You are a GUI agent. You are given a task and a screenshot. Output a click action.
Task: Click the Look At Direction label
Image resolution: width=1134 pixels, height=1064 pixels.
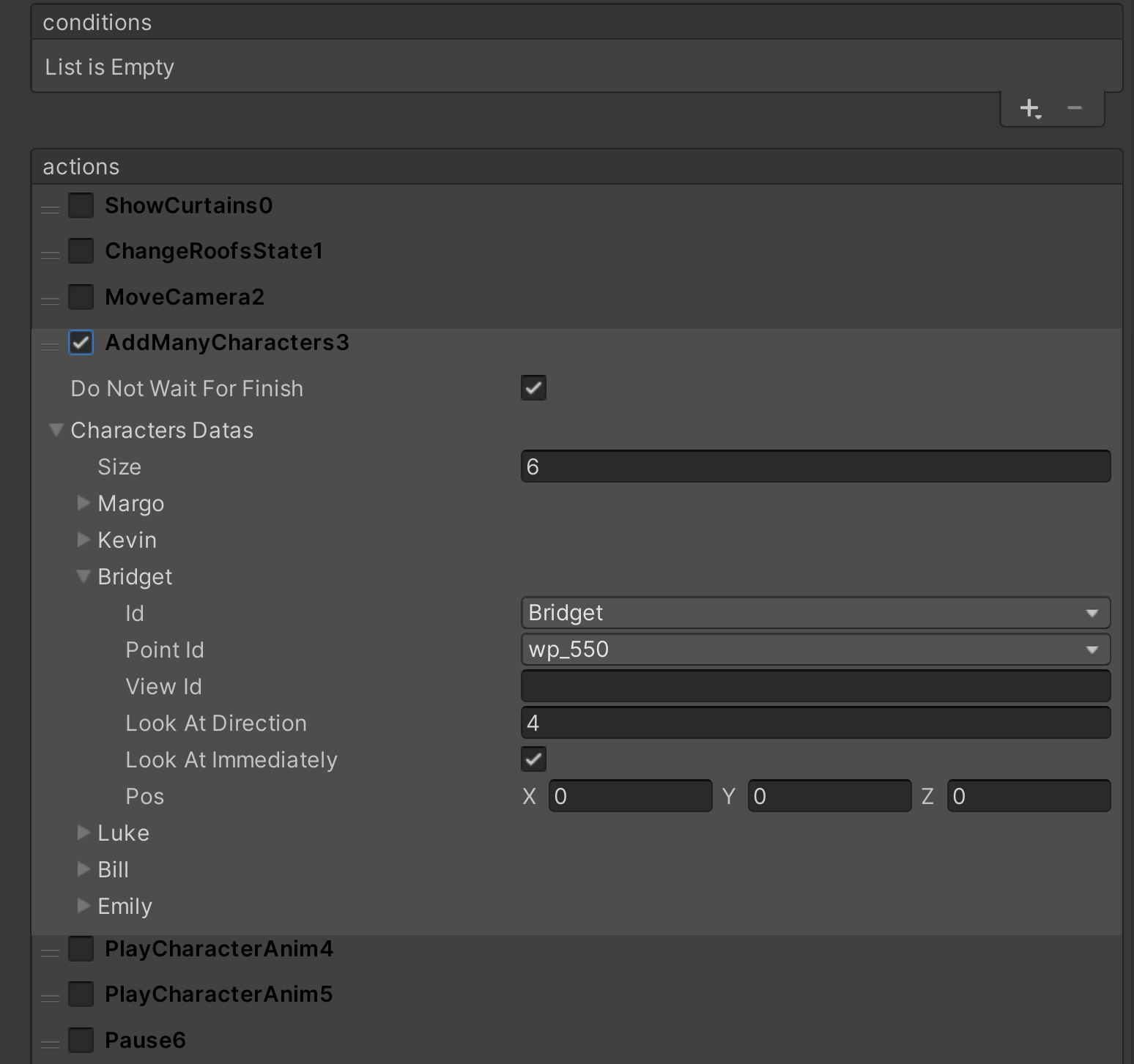[x=216, y=723]
